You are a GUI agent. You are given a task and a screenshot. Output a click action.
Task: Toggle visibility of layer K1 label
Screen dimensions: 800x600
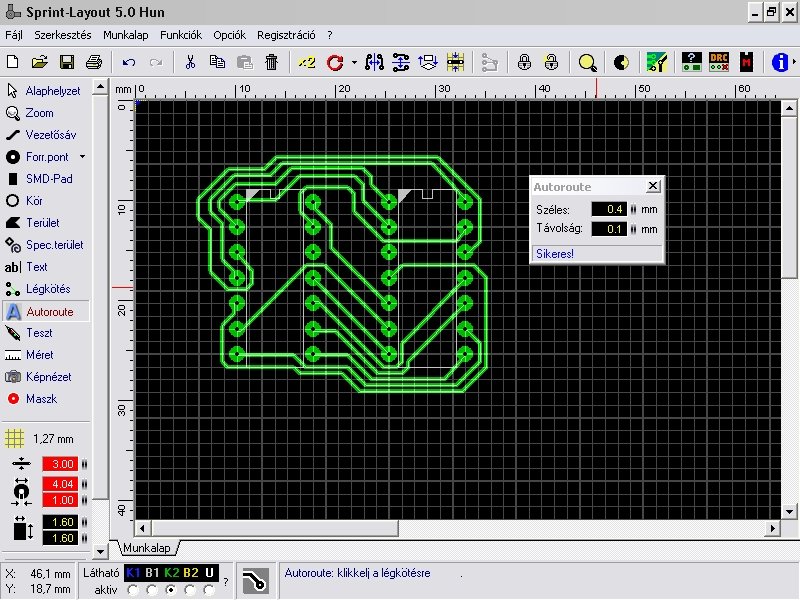133,572
